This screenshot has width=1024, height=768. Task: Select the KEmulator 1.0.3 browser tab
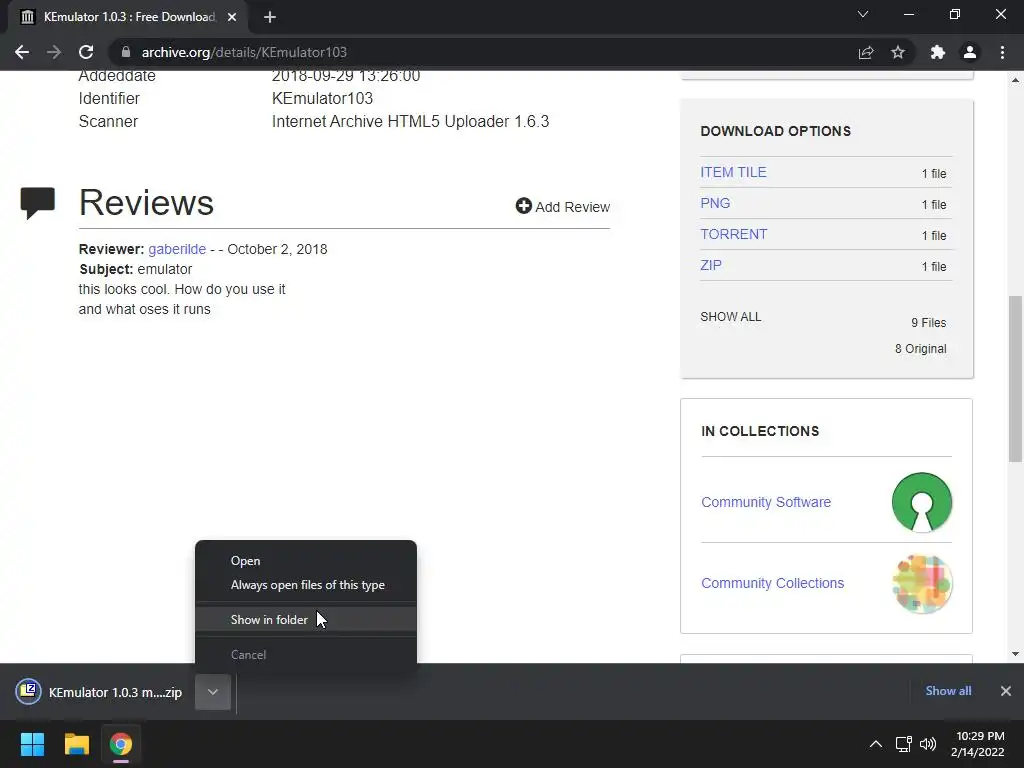click(128, 17)
